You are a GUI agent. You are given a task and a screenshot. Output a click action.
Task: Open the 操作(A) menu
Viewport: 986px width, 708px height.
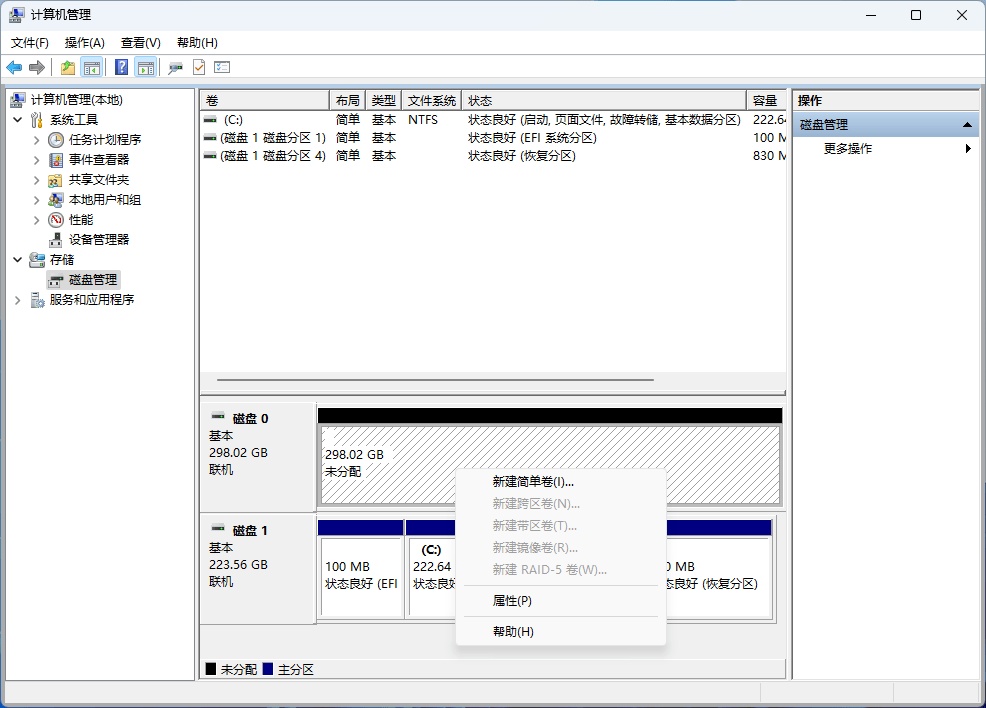(x=84, y=43)
